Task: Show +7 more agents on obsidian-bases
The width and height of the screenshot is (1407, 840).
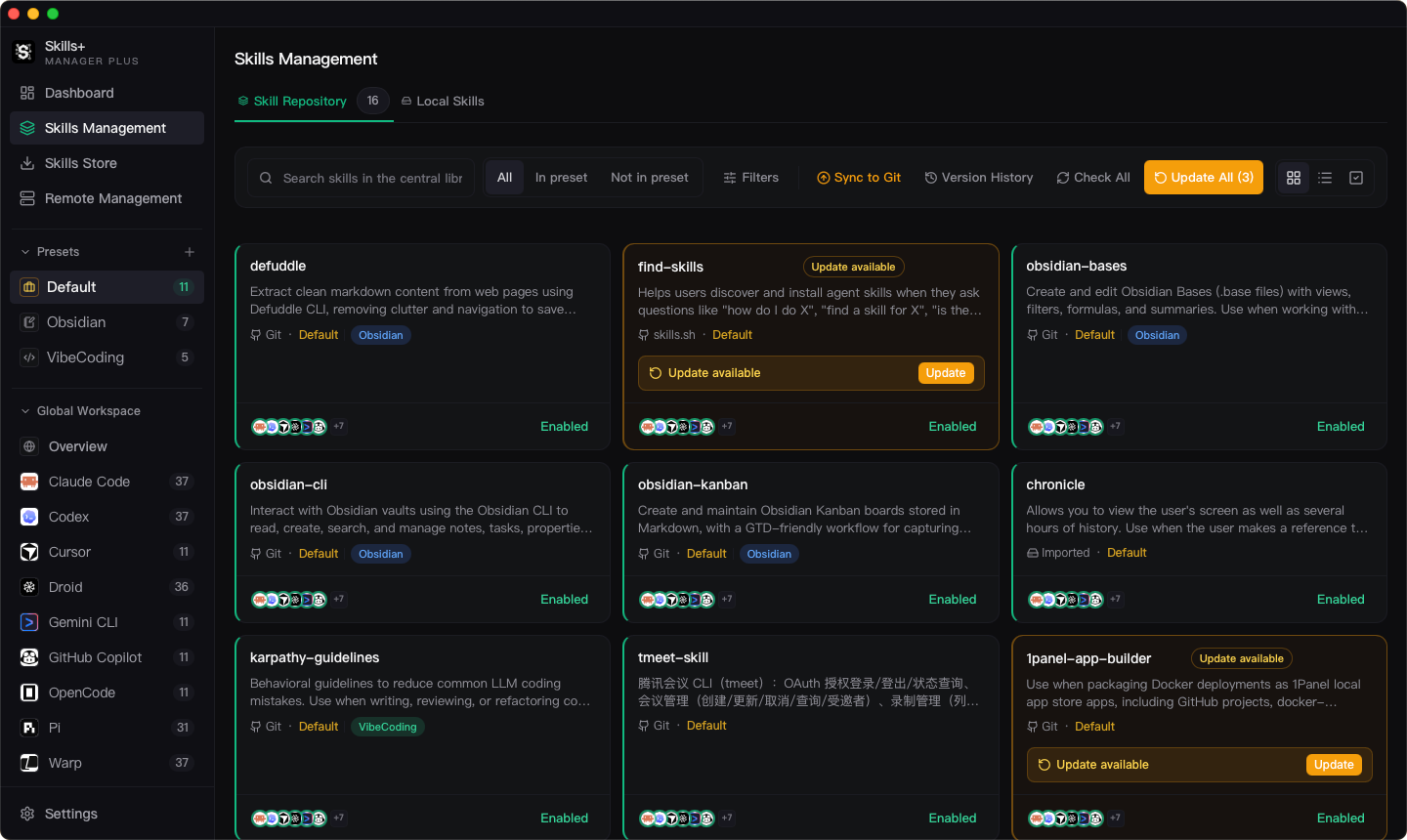Action: [x=1115, y=426]
